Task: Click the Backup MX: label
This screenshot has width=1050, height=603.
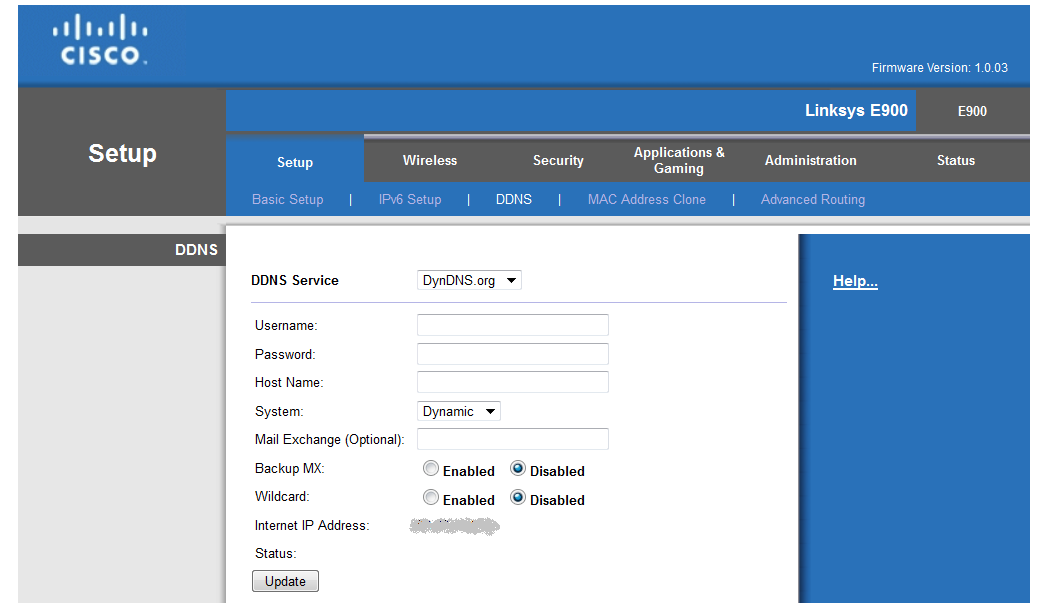Action: tap(289, 468)
